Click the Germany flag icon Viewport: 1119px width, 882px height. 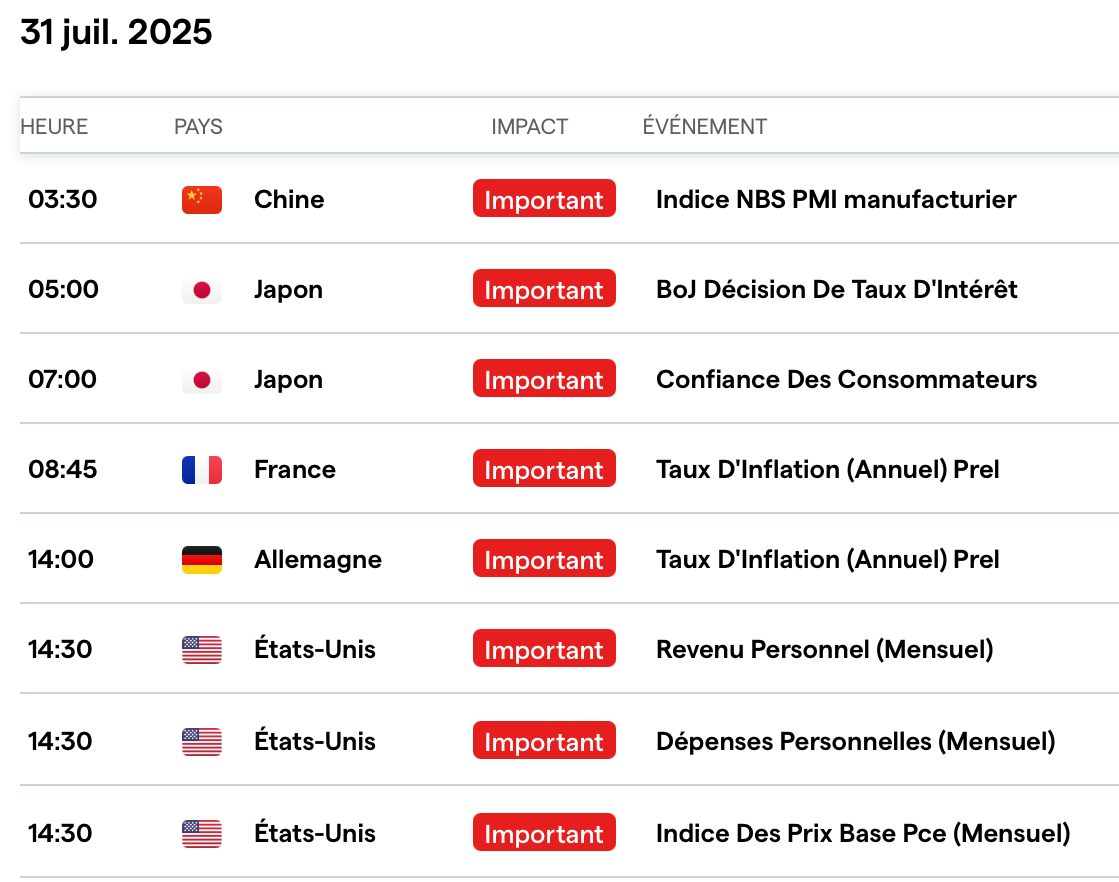(202, 560)
